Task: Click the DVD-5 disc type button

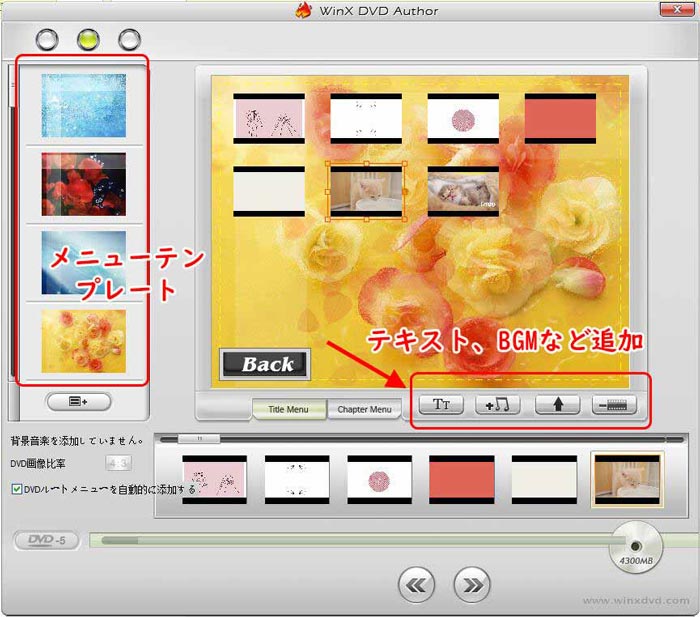Action: pyautogui.click(x=47, y=541)
